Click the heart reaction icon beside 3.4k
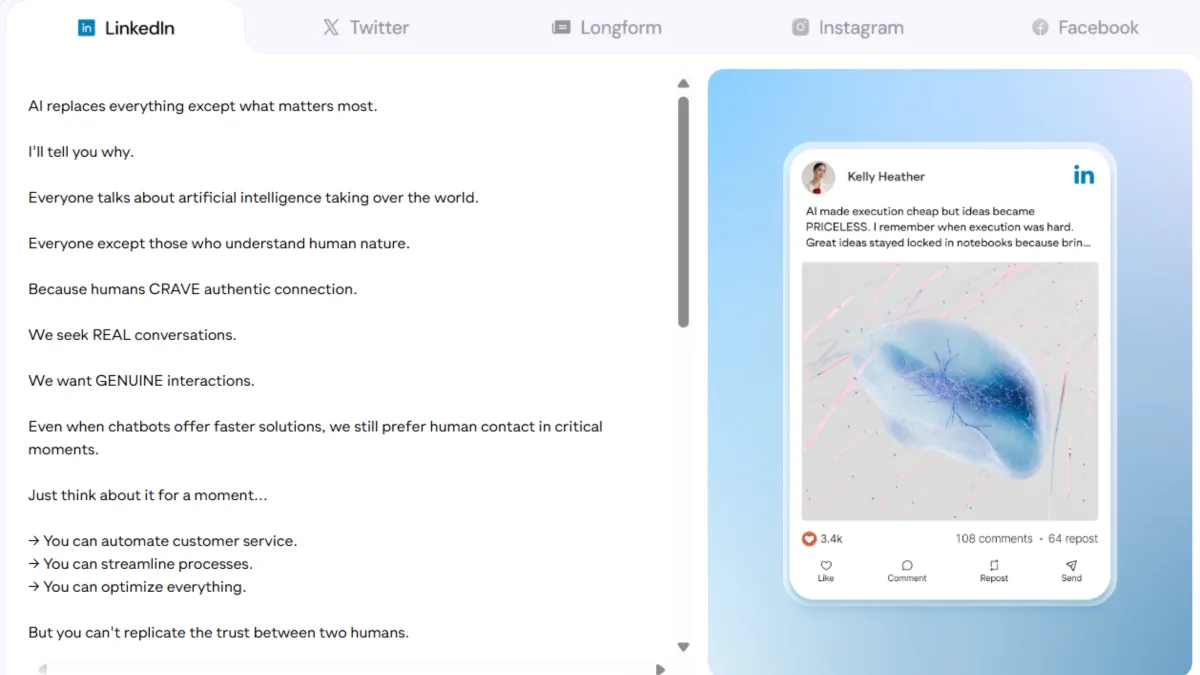Image resolution: width=1200 pixels, height=675 pixels. [x=809, y=538]
